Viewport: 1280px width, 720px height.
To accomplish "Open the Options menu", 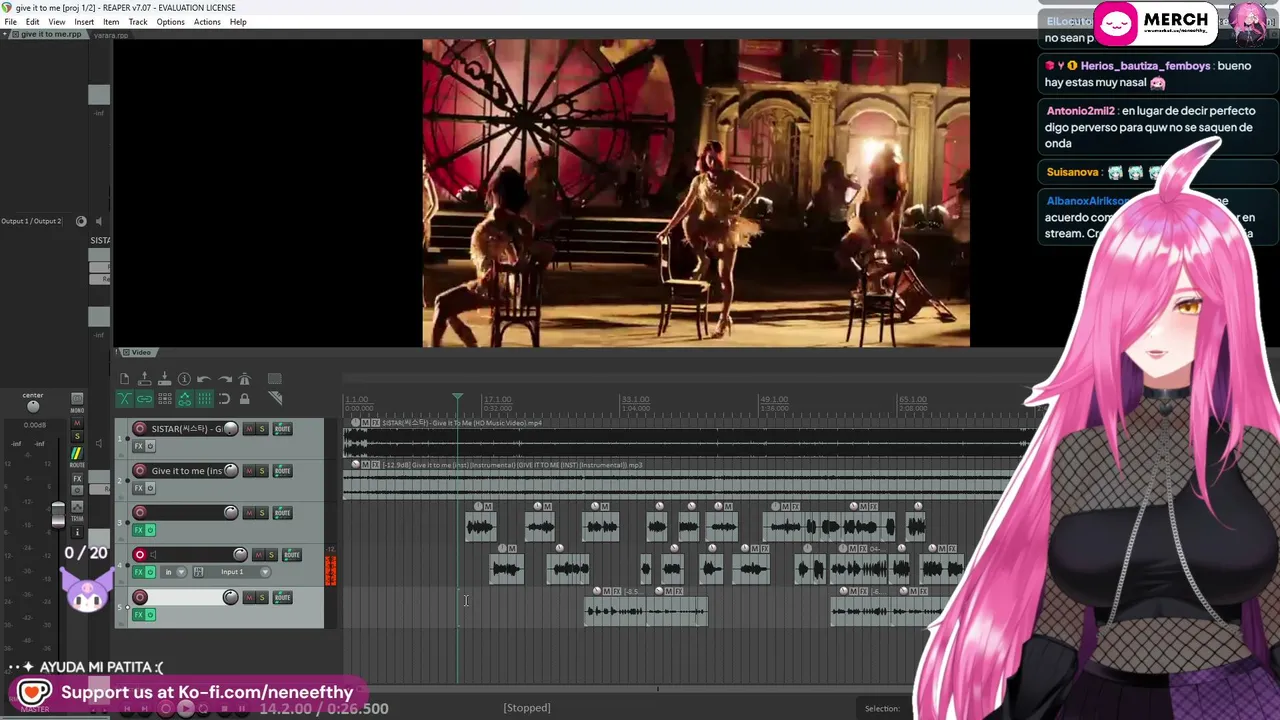I will pyautogui.click(x=170, y=22).
